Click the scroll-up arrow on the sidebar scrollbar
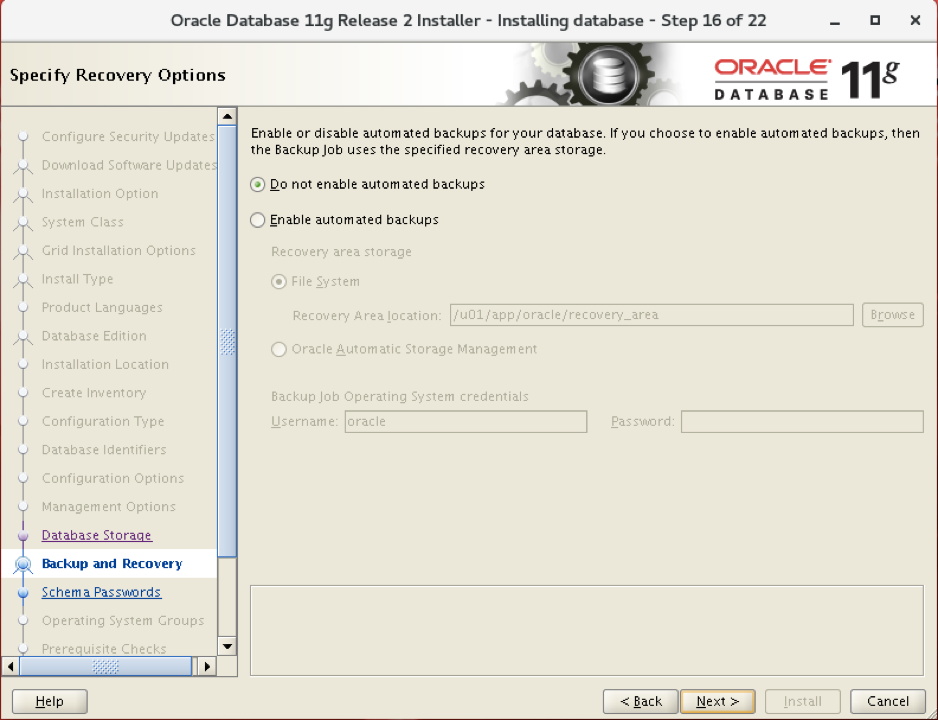 [x=227, y=116]
